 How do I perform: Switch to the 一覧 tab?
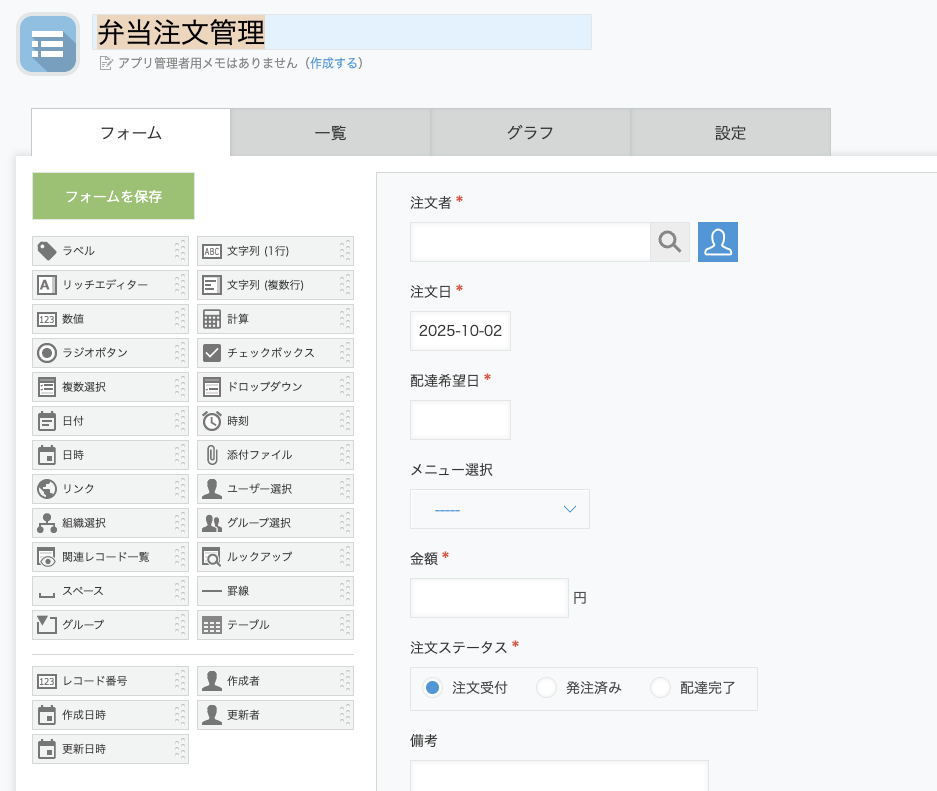click(330, 133)
